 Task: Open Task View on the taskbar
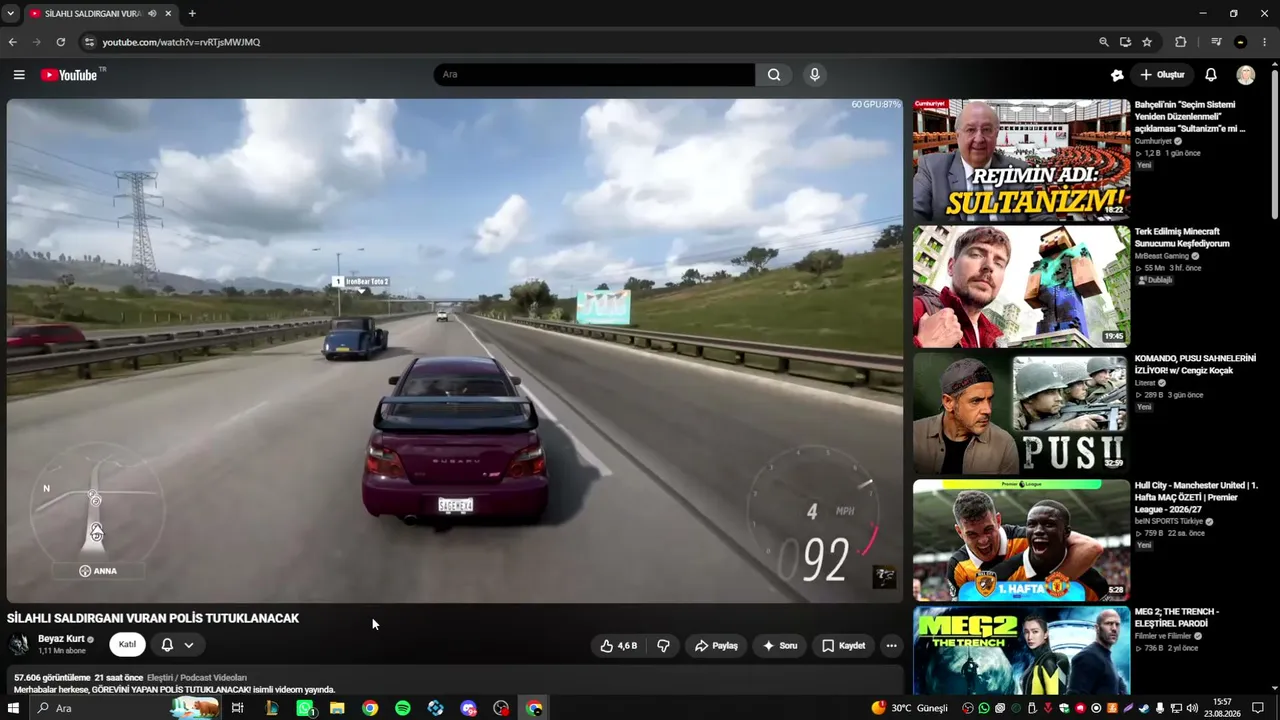click(237, 708)
